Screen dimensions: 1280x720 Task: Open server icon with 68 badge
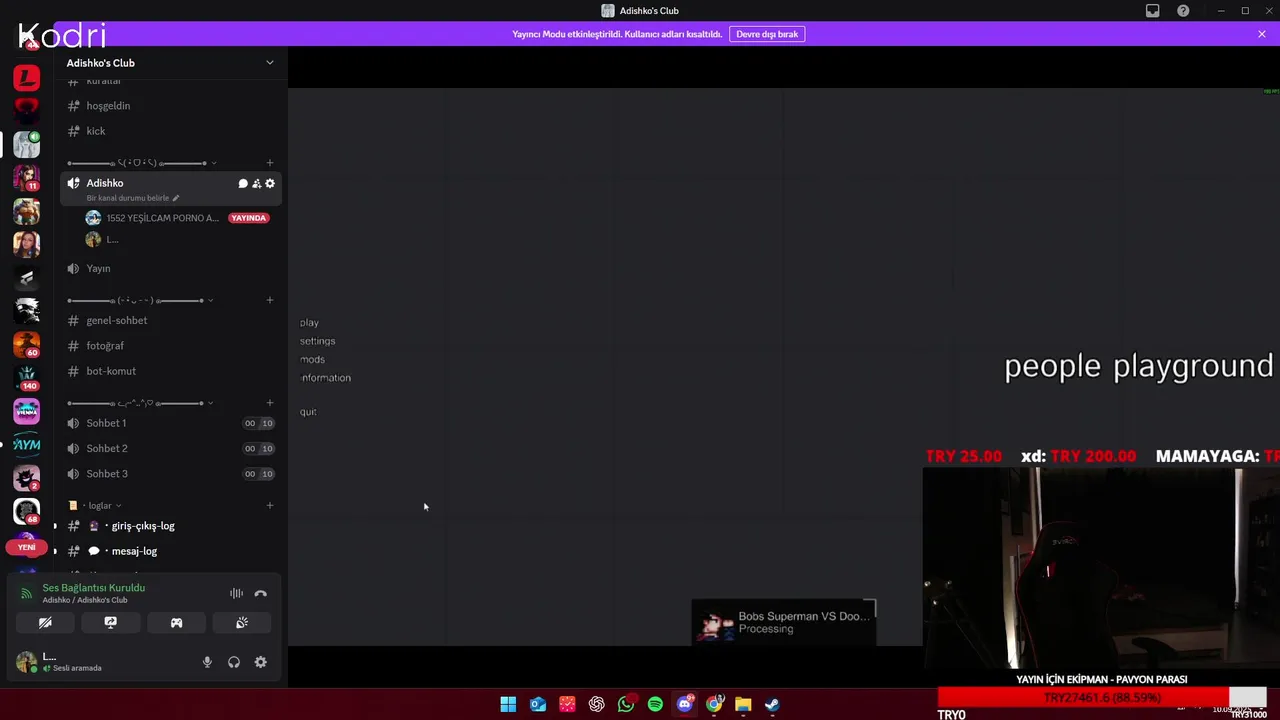click(x=27, y=511)
